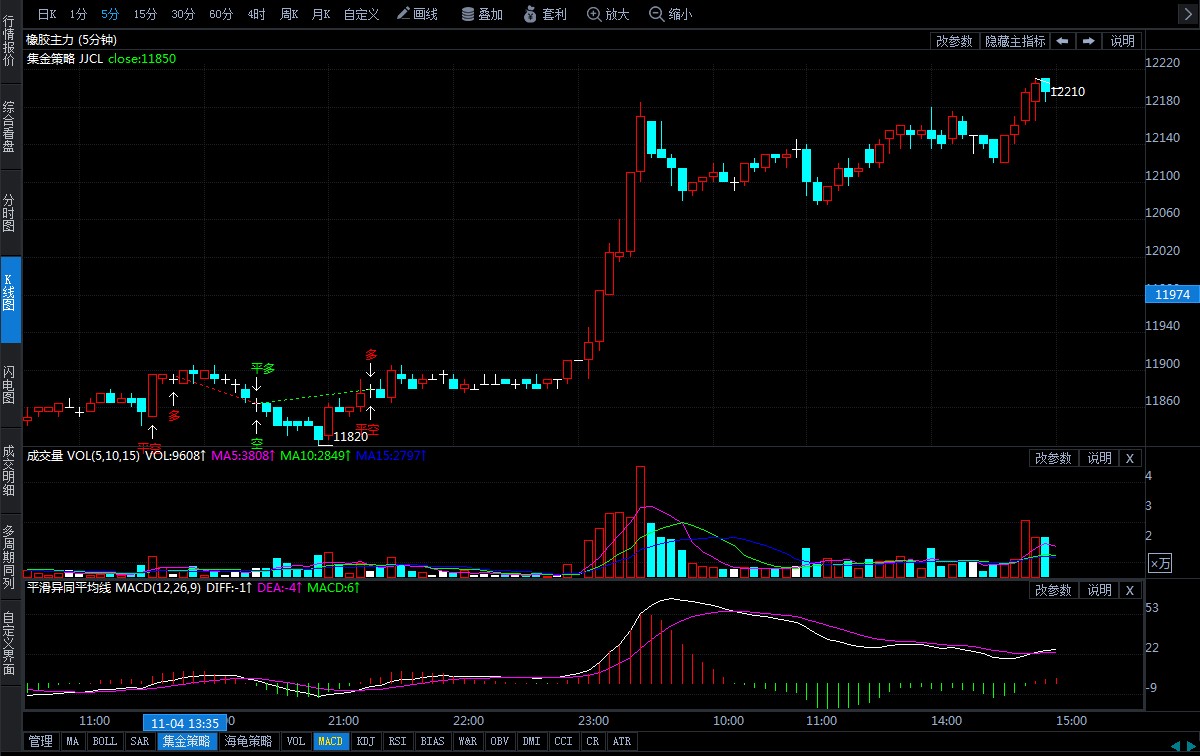Select the ATR indicator tab
This screenshot has width=1200, height=756.
(x=621, y=742)
